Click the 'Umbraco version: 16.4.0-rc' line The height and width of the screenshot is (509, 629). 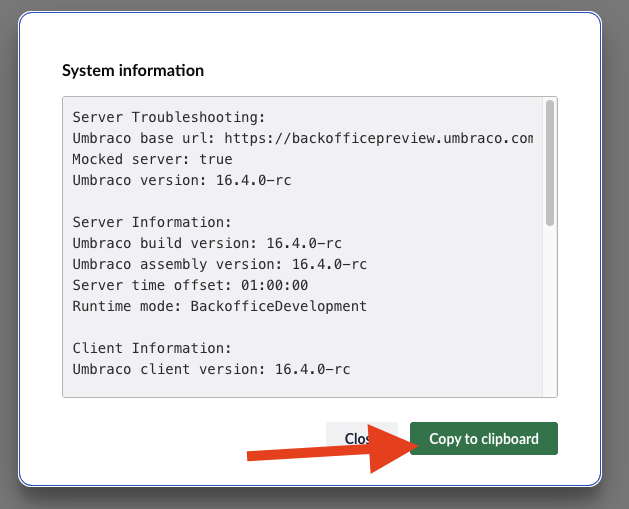[x=181, y=180]
